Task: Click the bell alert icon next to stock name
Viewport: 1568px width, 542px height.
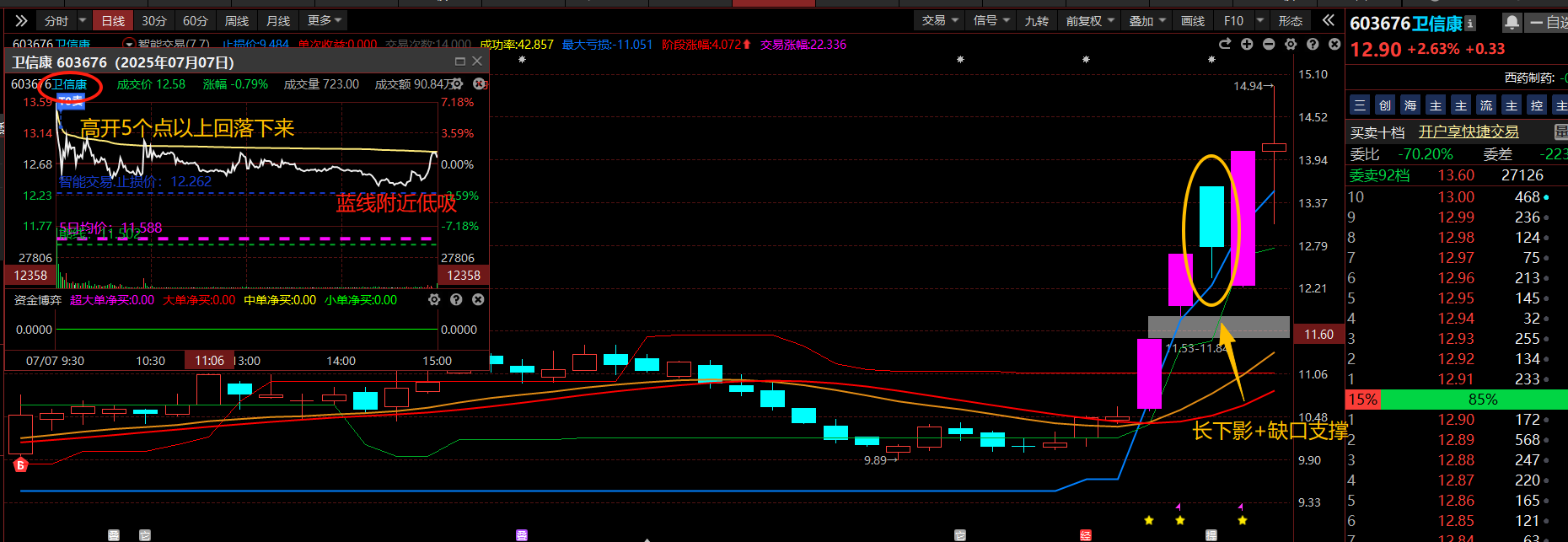Action: pyautogui.click(x=1512, y=23)
